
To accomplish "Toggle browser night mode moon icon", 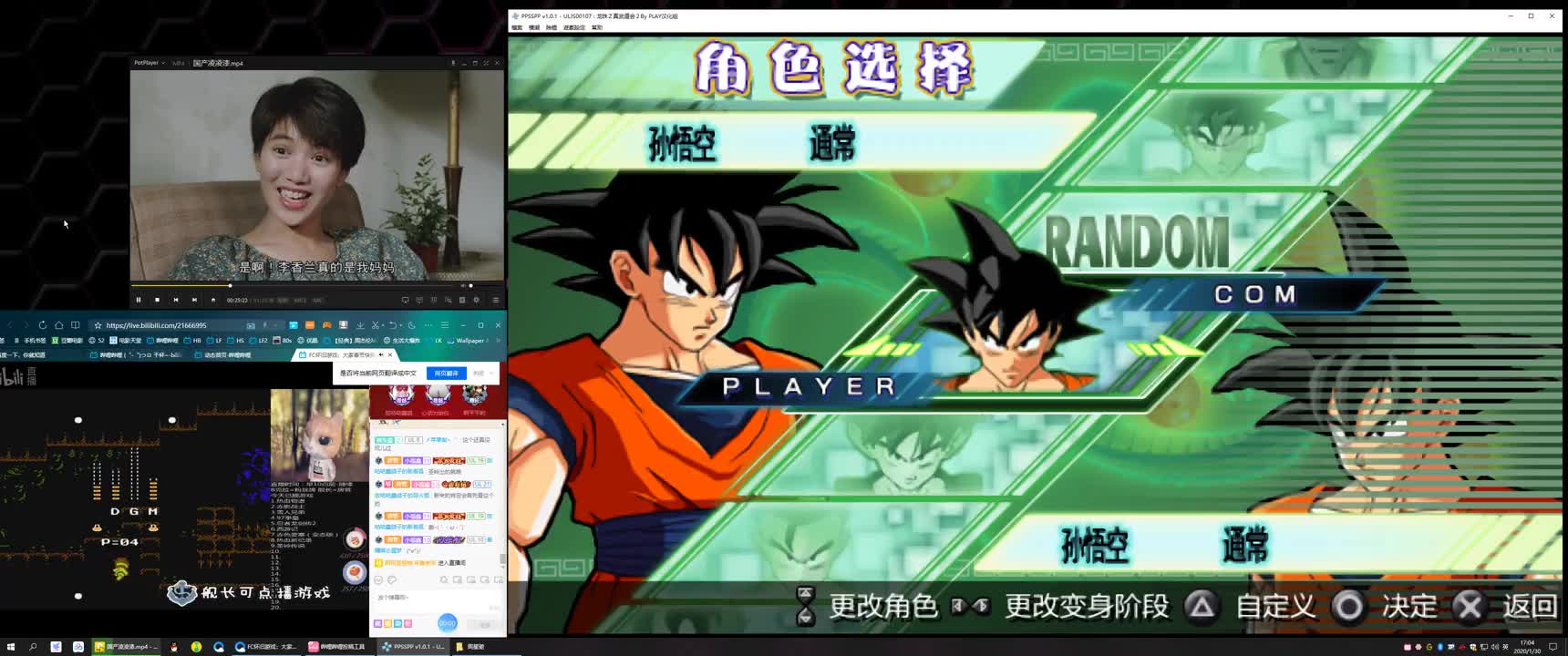I will tap(411, 325).
